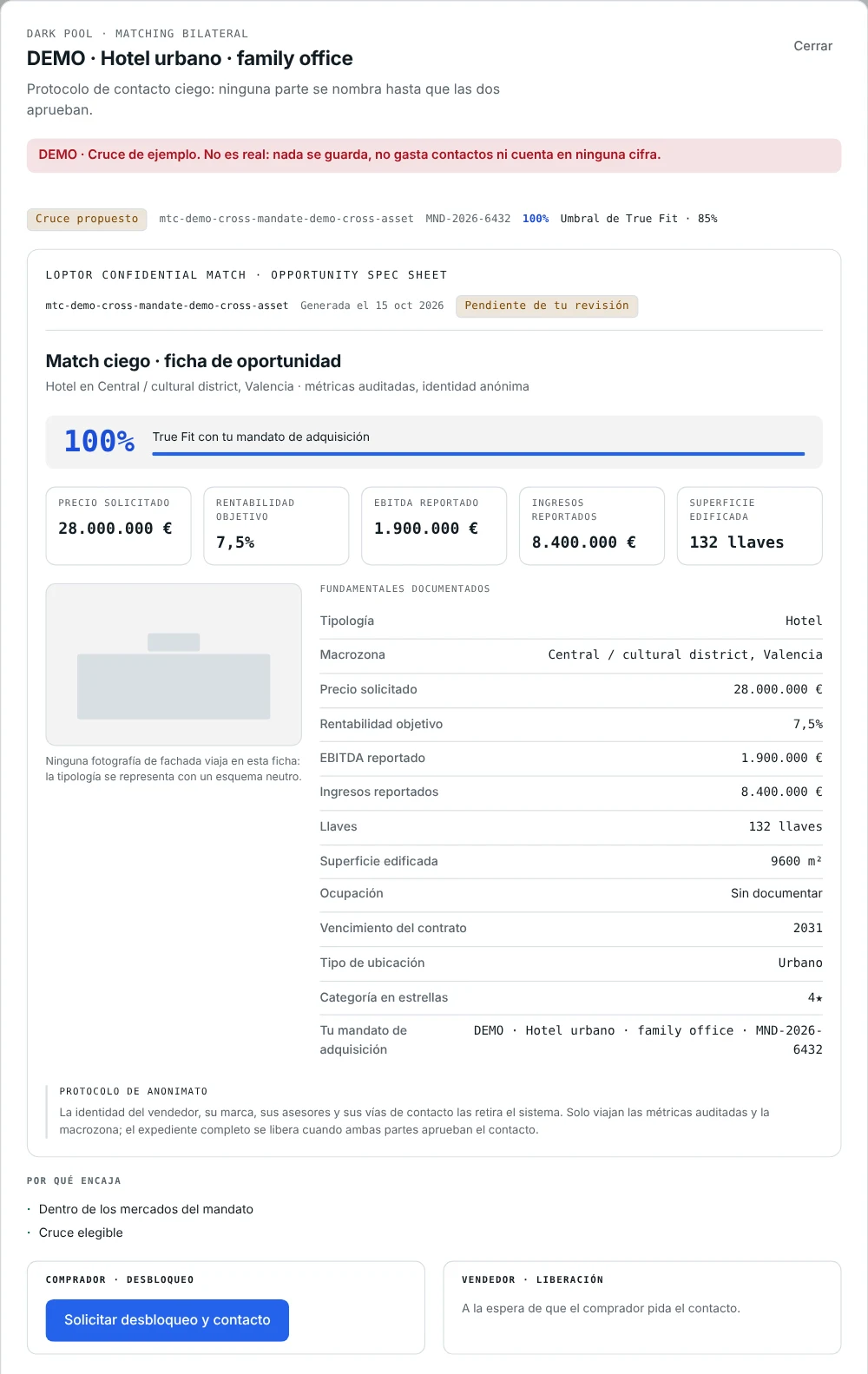Click the Comprador · Desbloqueo heading

coord(120,1279)
